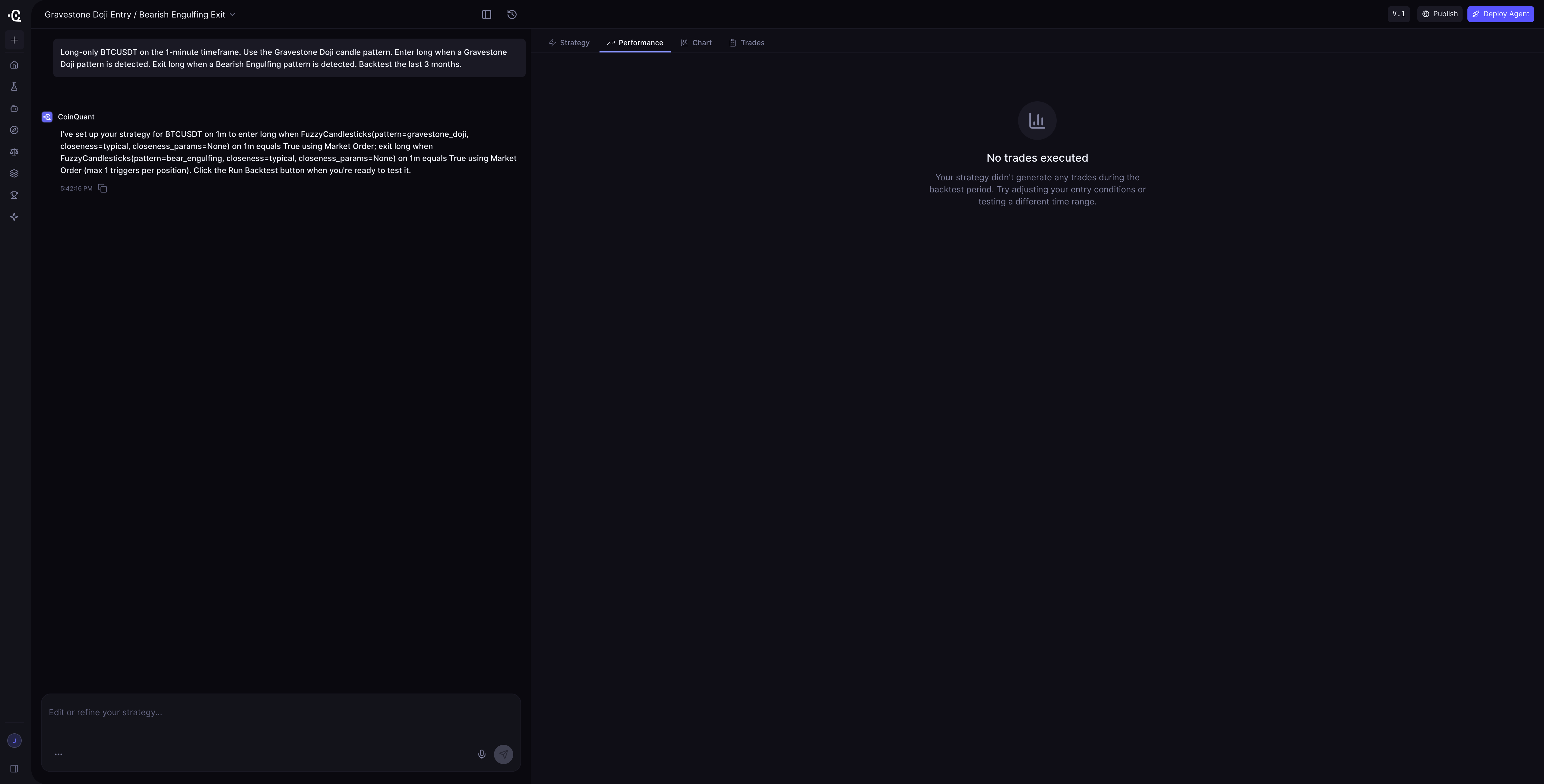Image resolution: width=1544 pixels, height=784 pixels.
Task: Toggle the chat panel layout icon in header
Action: 487,14
